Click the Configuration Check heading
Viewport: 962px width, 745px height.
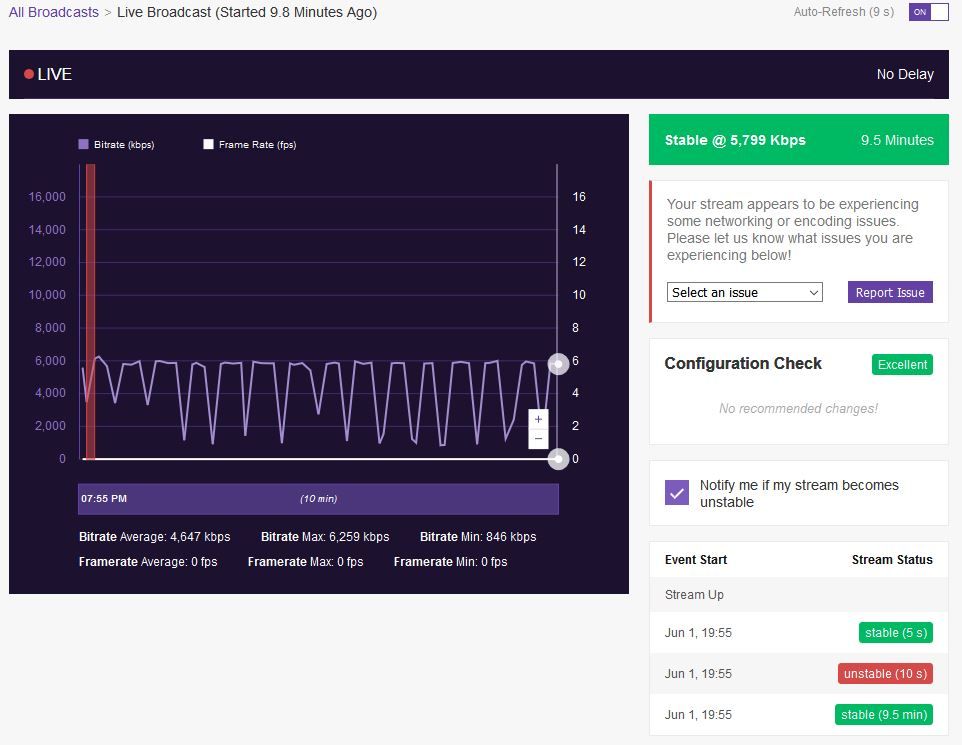742,363
